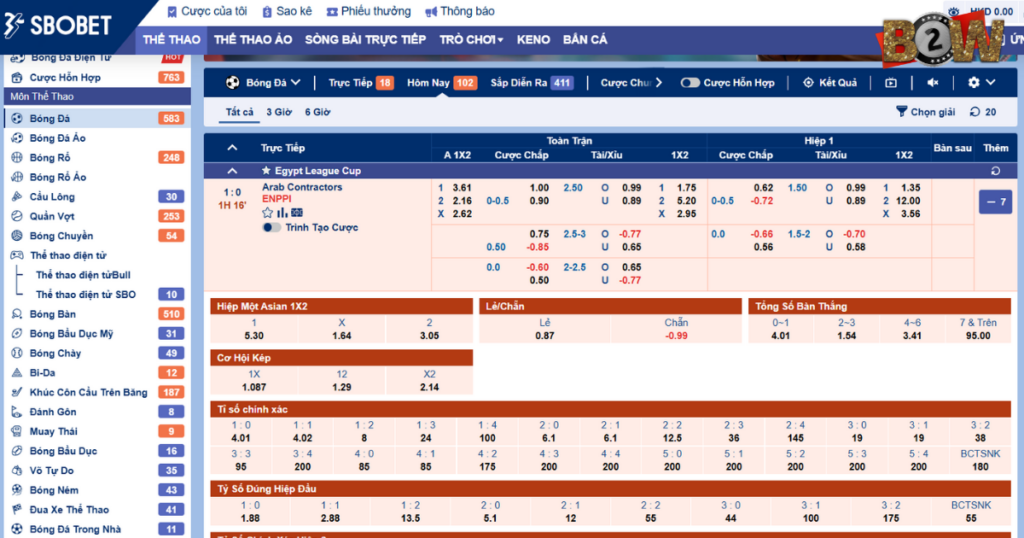Enable the Trình Tạo Cược toggle
The width and height of the screenshot is (1024, 538).
pos(270,228)
